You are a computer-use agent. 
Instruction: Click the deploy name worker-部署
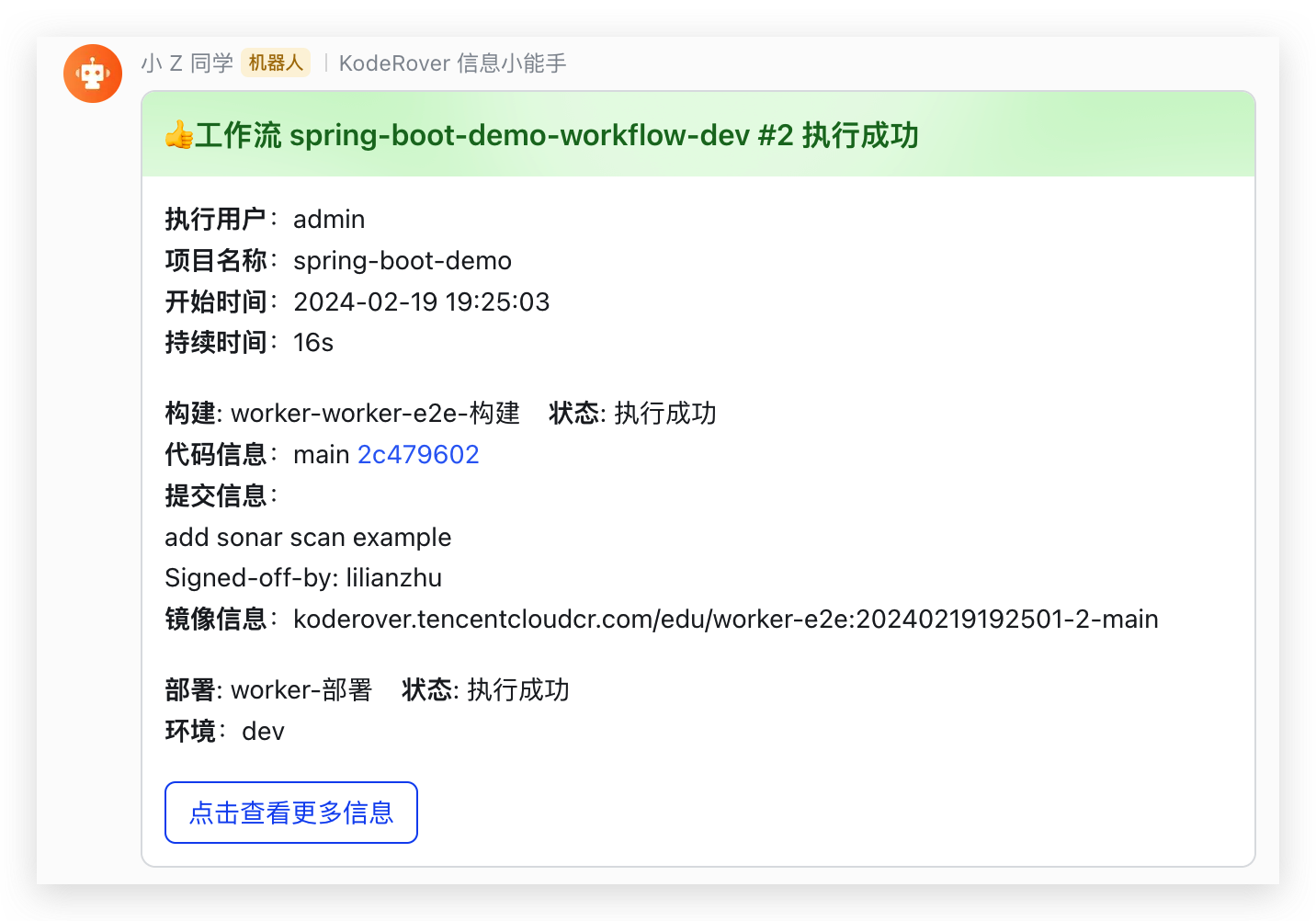point(301,689)
